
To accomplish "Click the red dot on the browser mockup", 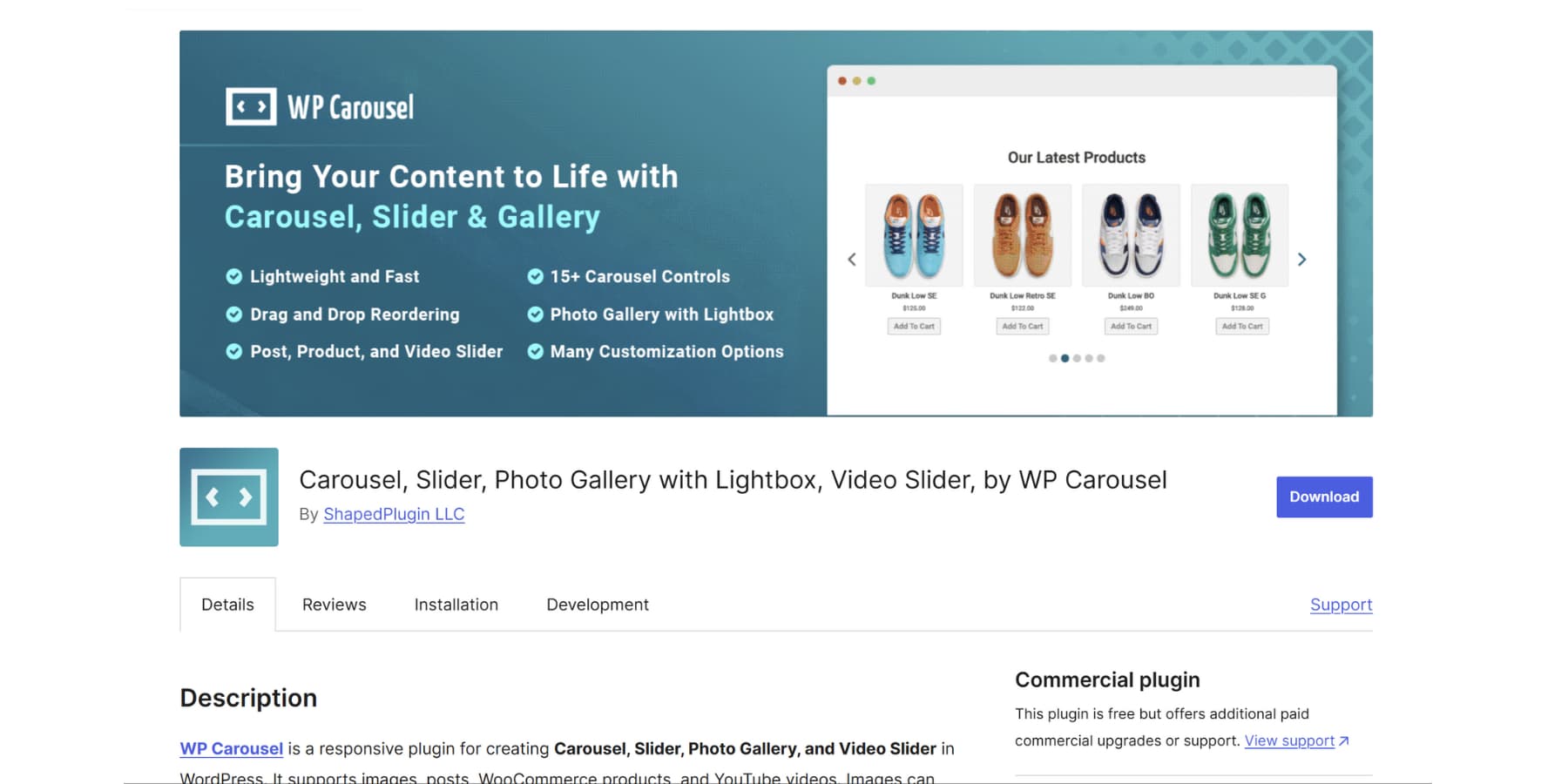I will pos(842,79).
